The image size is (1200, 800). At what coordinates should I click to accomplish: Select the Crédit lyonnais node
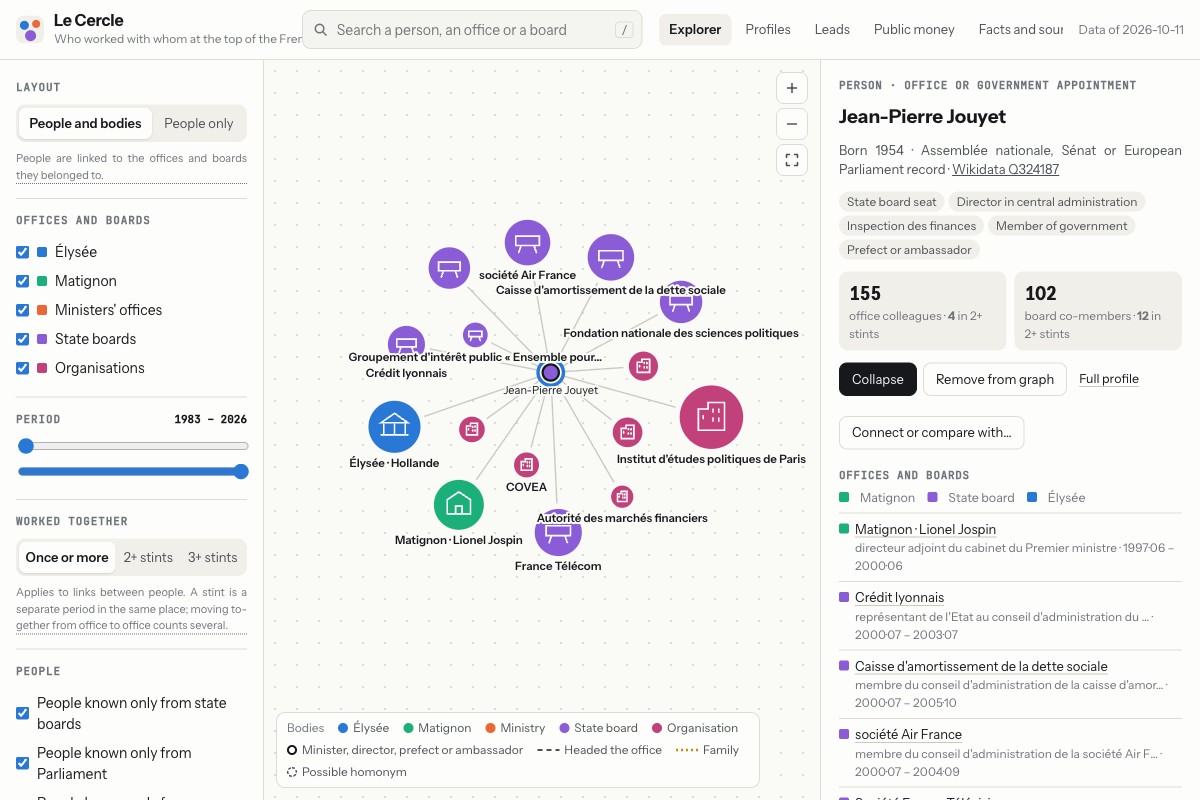[x=406, y=345]
